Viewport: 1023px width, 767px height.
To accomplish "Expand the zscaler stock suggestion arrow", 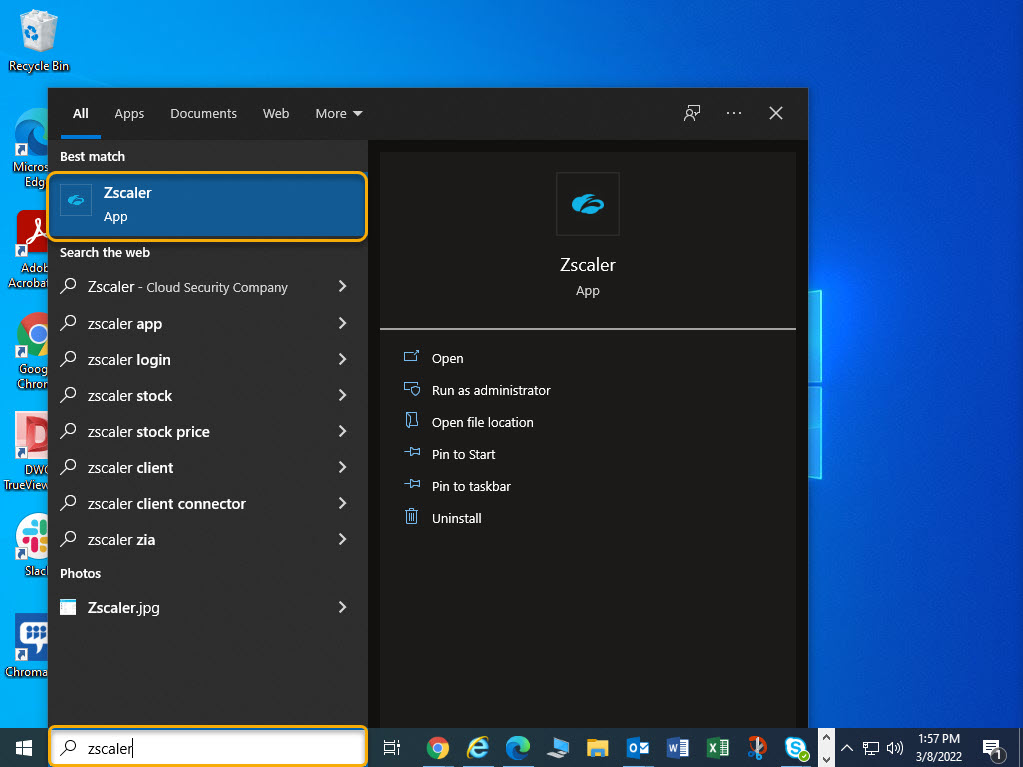I will [343, 395].
